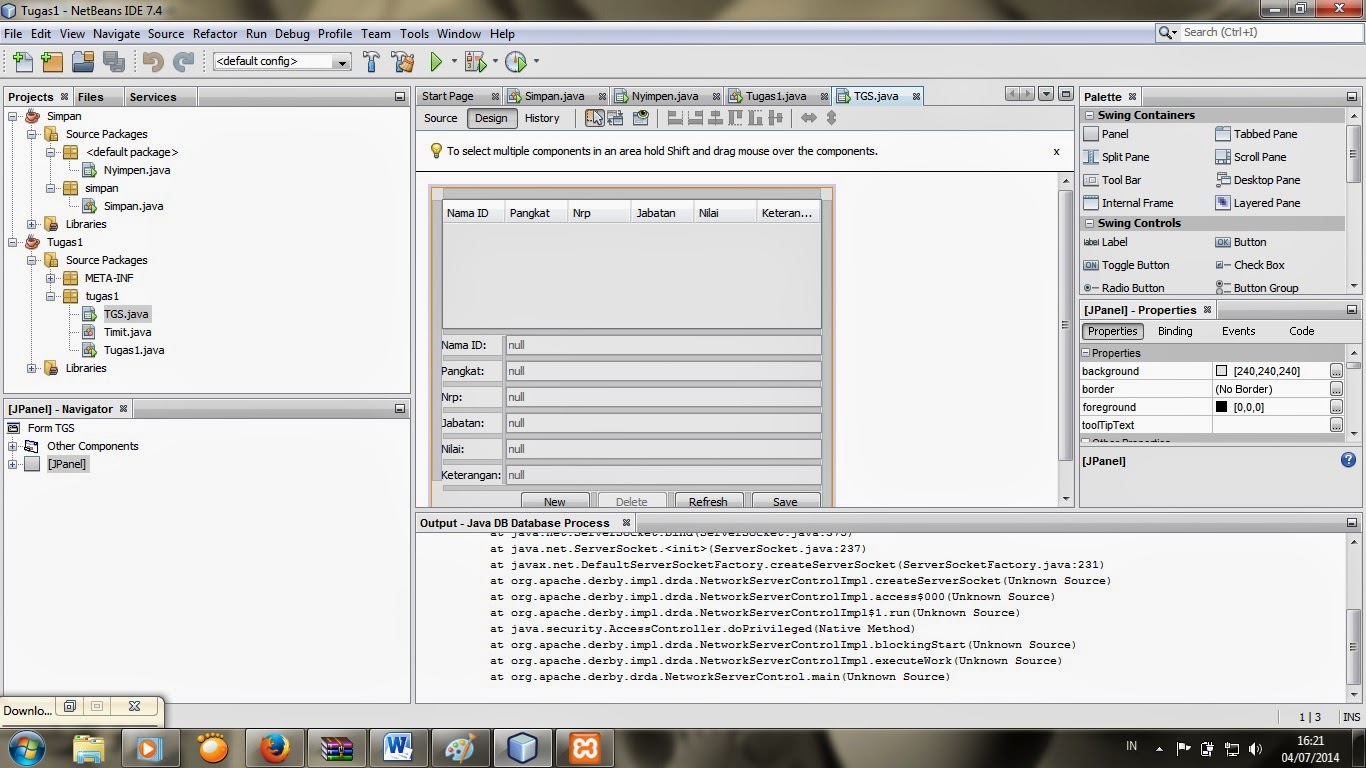The height and width of the screenshot is (768, 1366).
Task: Switch the editor to Source view
Action: (439, 118)
